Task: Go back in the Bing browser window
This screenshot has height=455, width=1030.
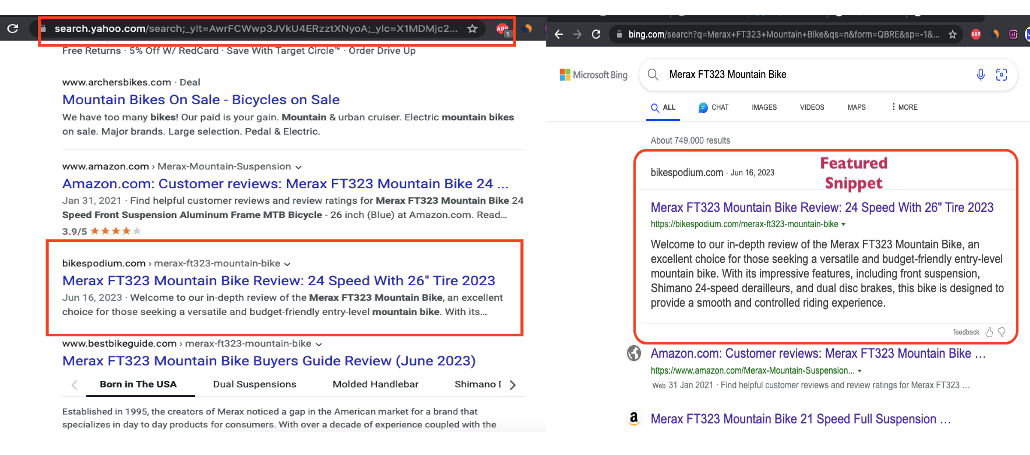Action: [559, 34]
